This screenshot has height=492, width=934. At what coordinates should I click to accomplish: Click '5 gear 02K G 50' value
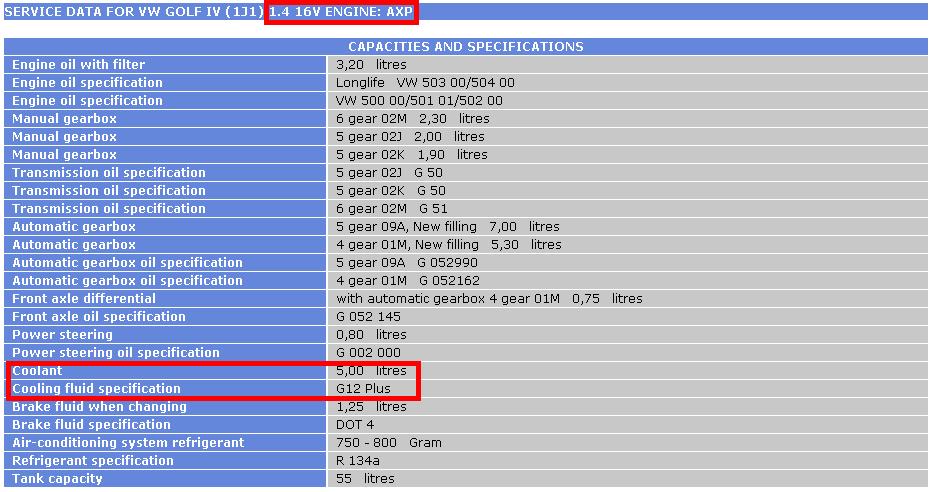pos(391,191)
